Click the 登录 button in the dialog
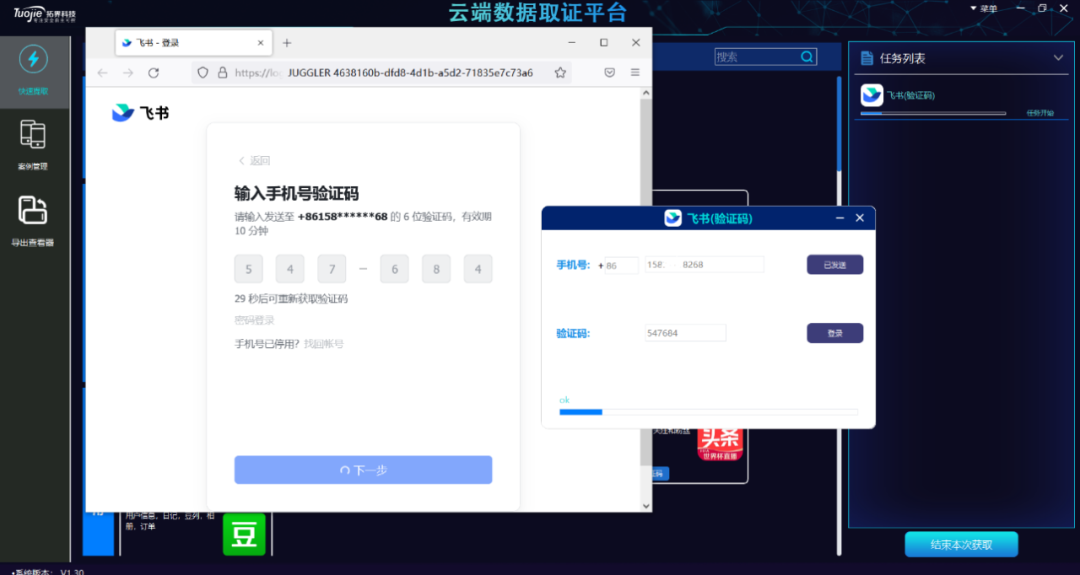The image size is (1080, 575). pyautogui.click(x=835, y=333)
